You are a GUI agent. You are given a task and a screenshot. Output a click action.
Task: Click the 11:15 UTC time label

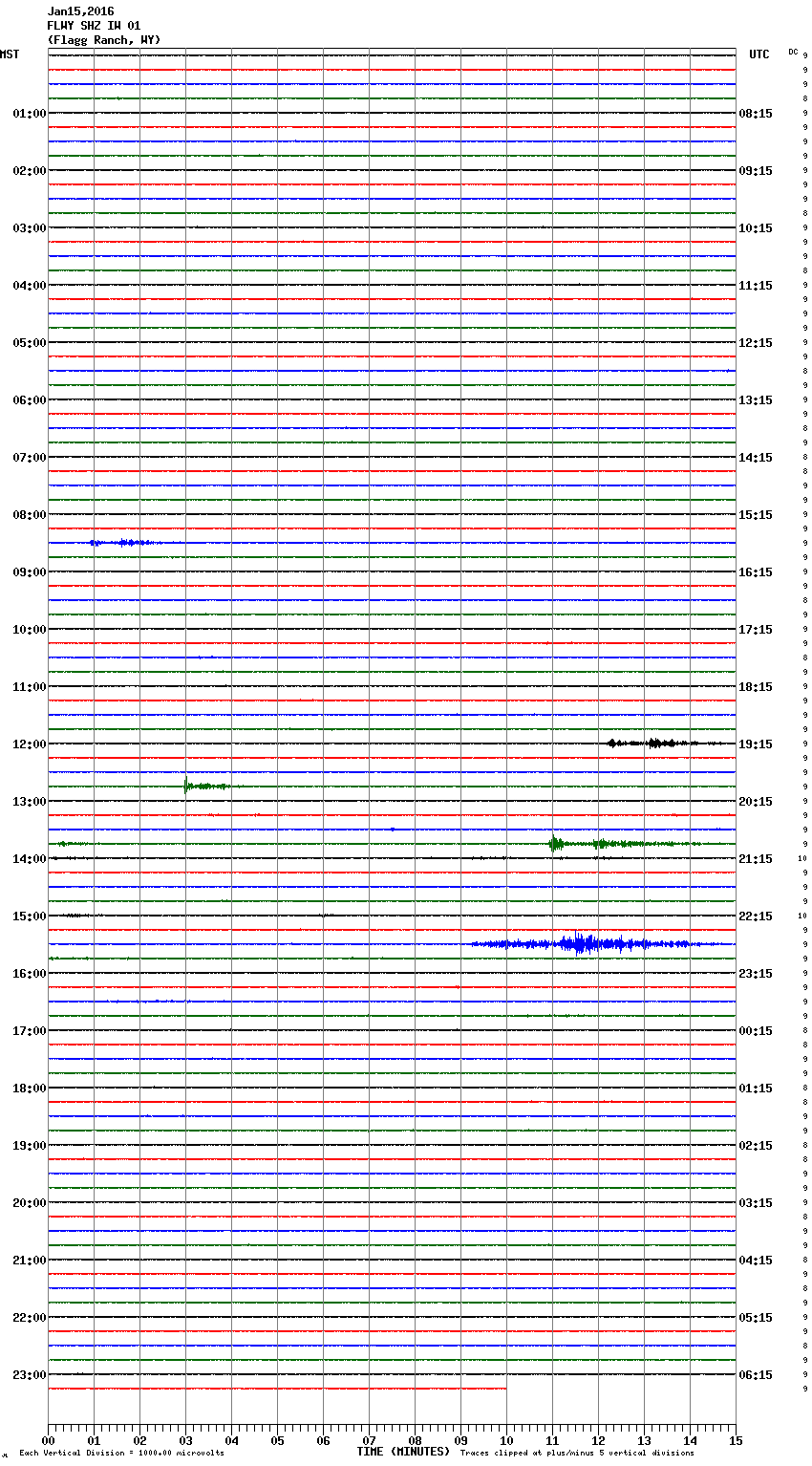tap(756, 286)
